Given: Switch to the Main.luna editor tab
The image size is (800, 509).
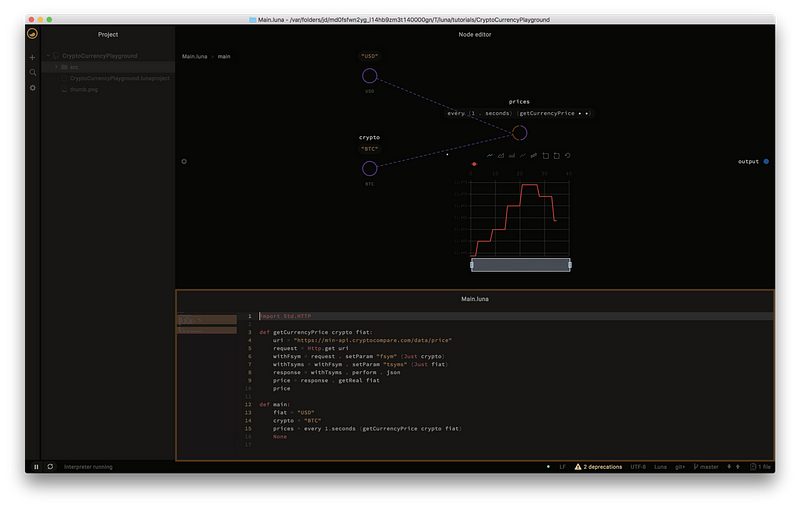Looking at the screenshot, I should point(475,298).
